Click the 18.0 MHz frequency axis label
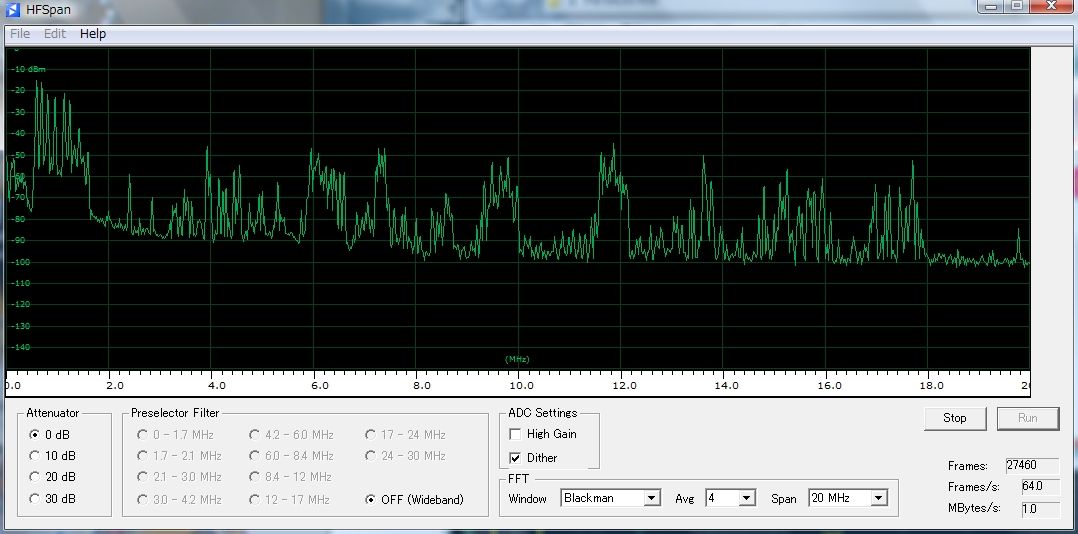This screenshot has height=534, width=1078. coord(932,386)
